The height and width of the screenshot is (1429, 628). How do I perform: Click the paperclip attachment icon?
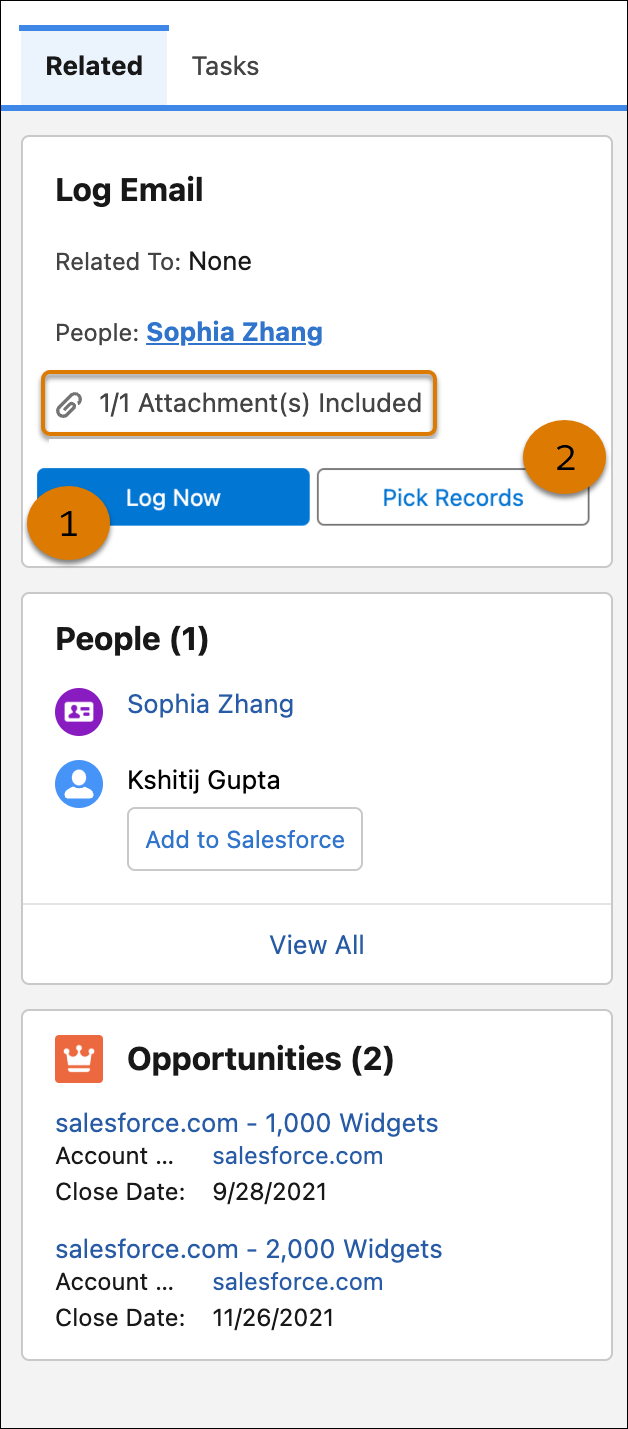(x=68, y=405)
